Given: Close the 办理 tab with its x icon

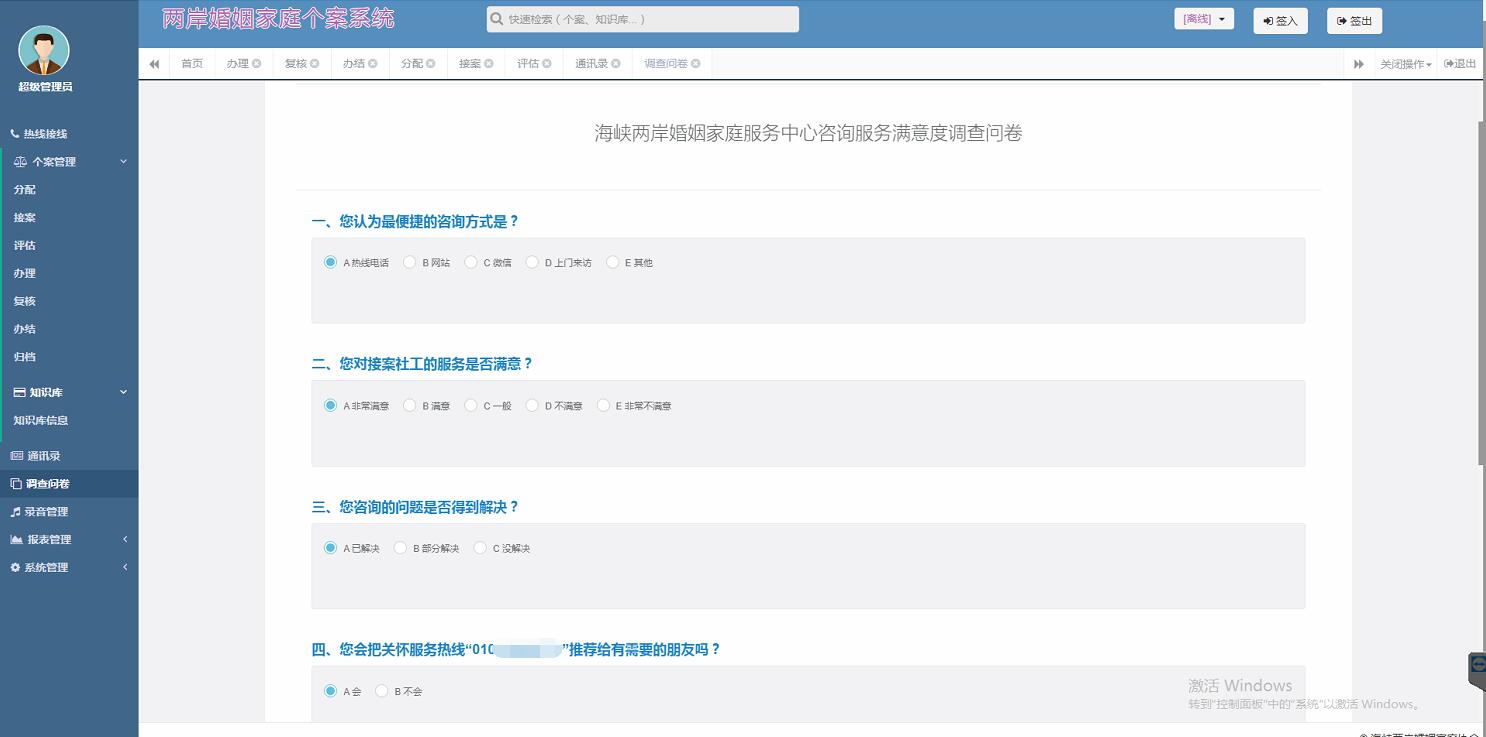Looking at the screenshot, I should pos(257,64).
